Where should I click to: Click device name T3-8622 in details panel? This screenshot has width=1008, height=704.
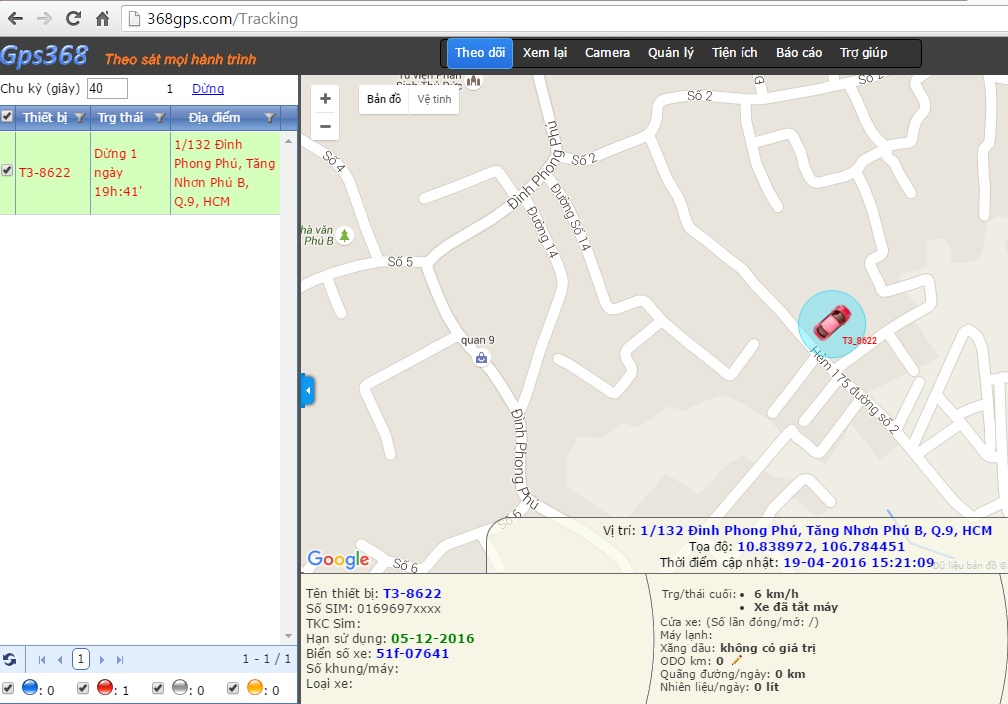click(412, 593)
